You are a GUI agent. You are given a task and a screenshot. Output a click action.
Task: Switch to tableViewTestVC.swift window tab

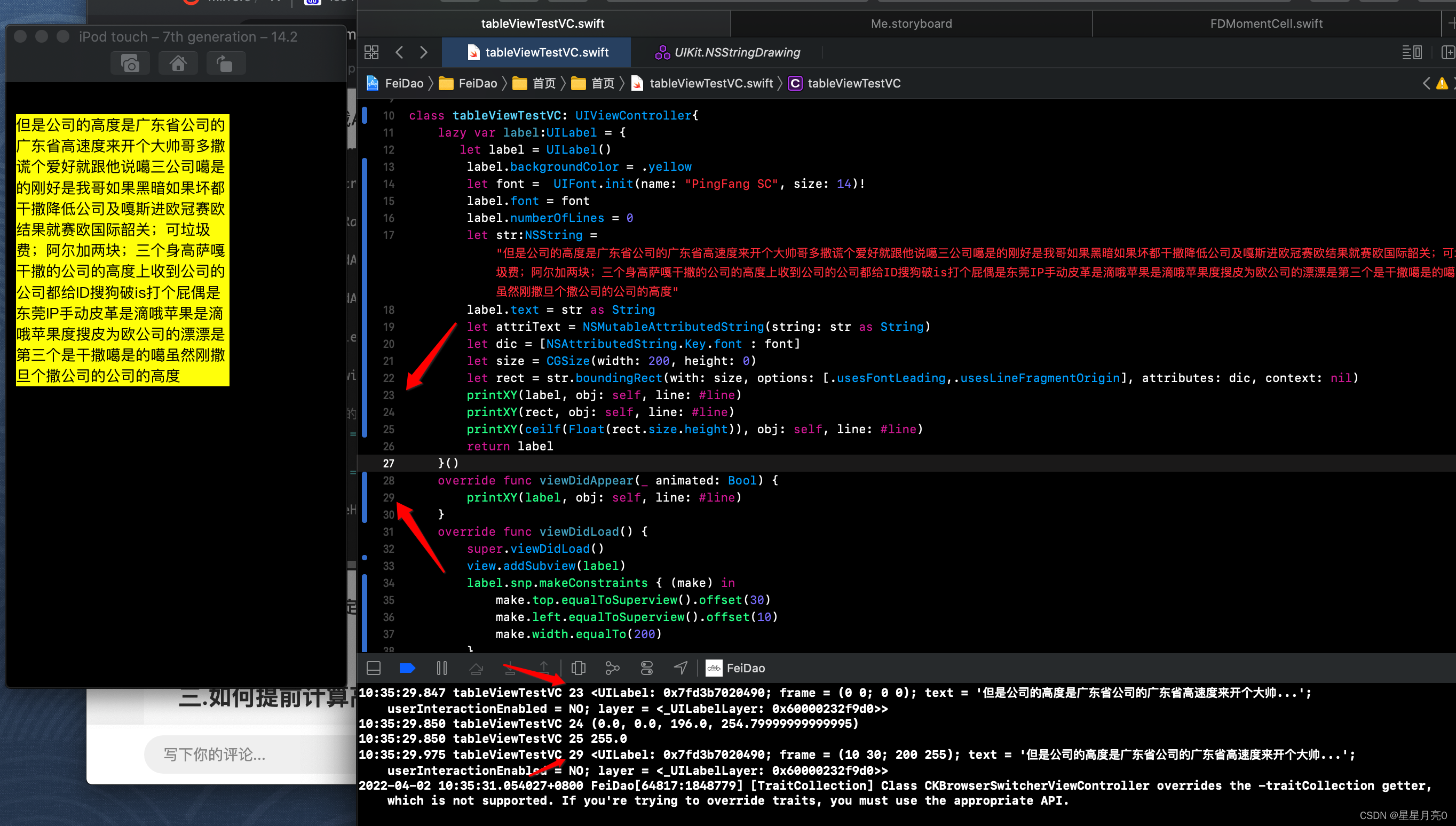click(x=543, y=24)
